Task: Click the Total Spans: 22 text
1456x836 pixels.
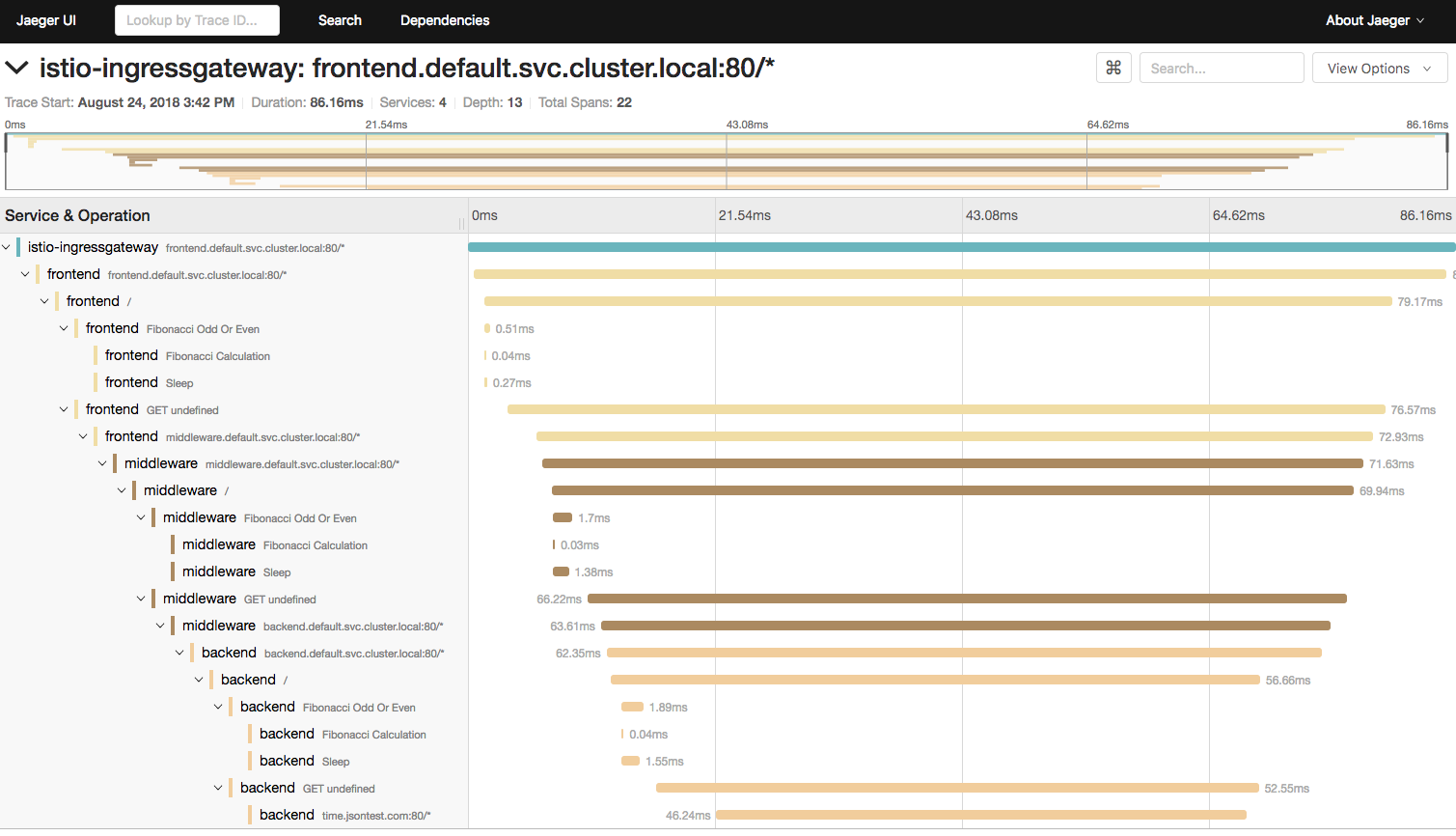Action: tap(585, 102)
